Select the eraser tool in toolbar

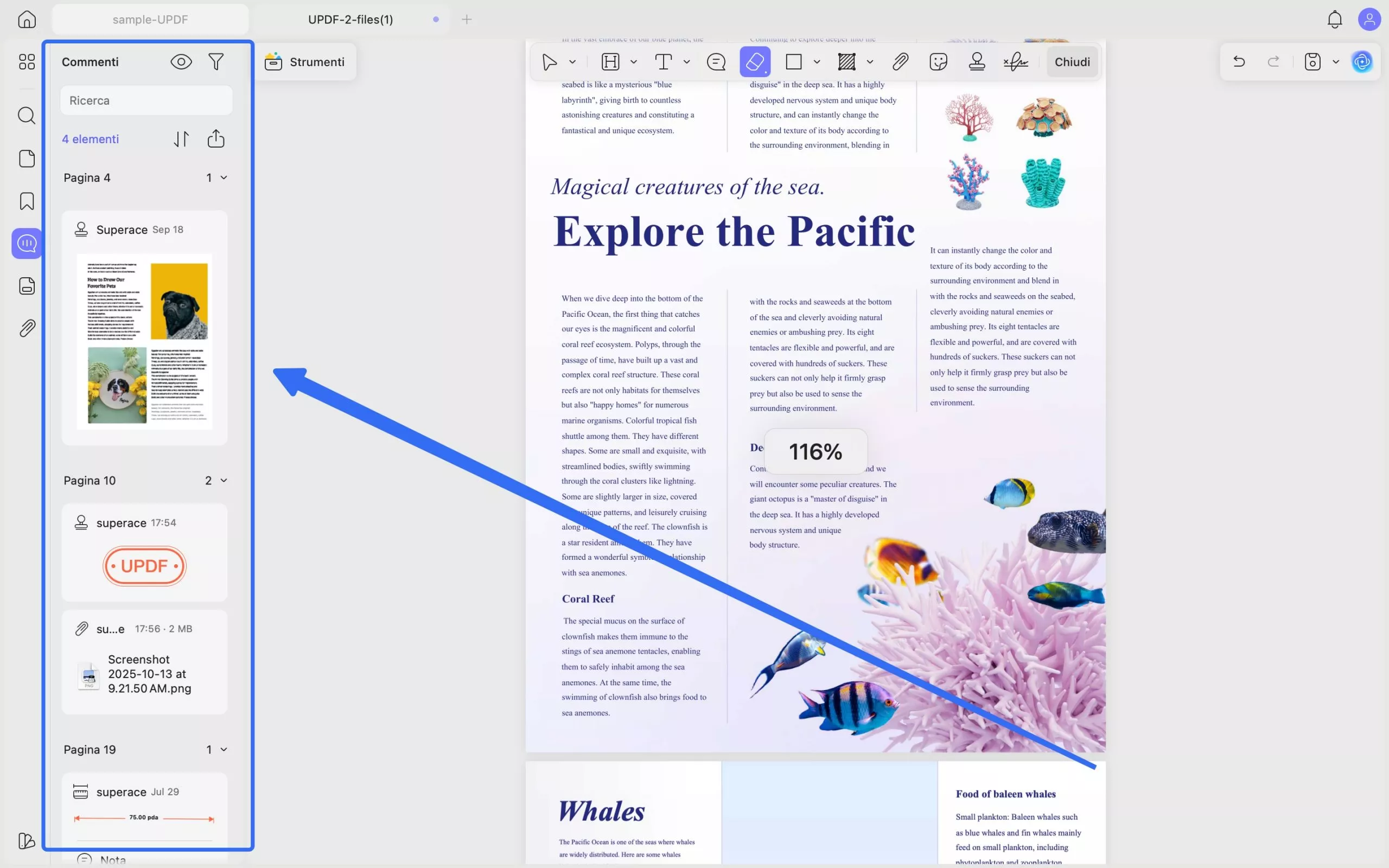(754, 61)
